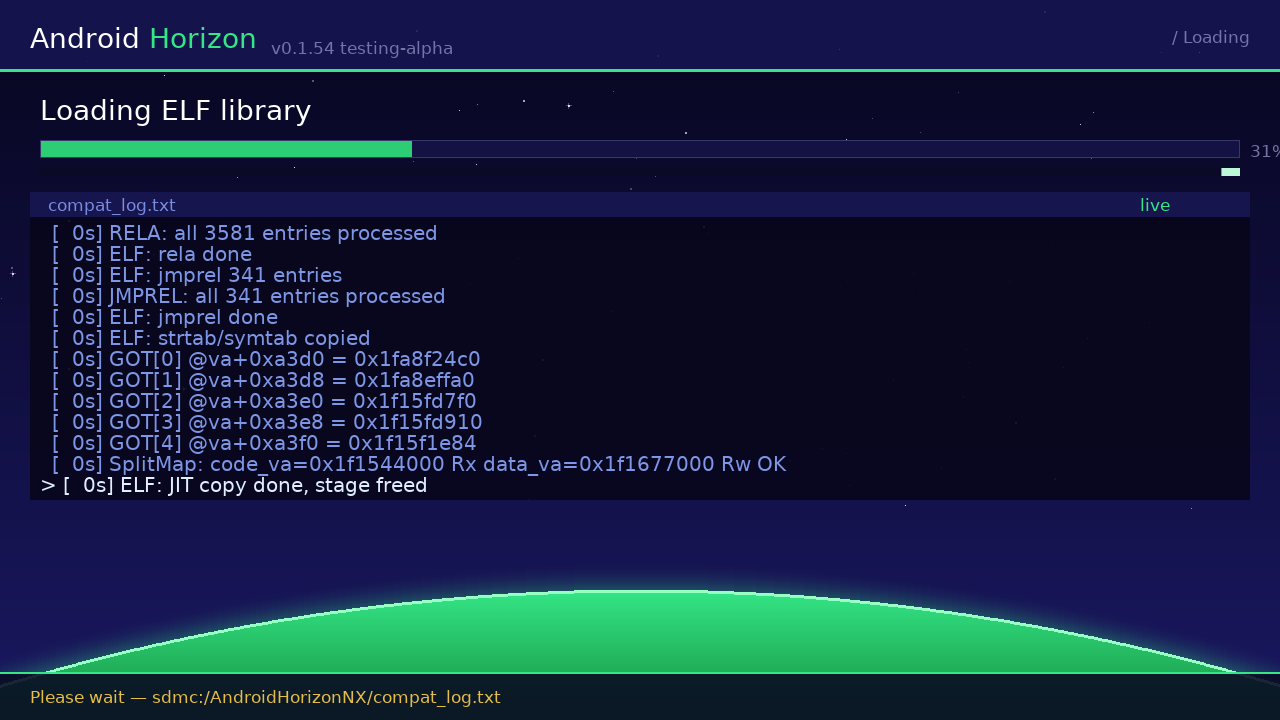Select the SplitMap code_va log line

419,464
